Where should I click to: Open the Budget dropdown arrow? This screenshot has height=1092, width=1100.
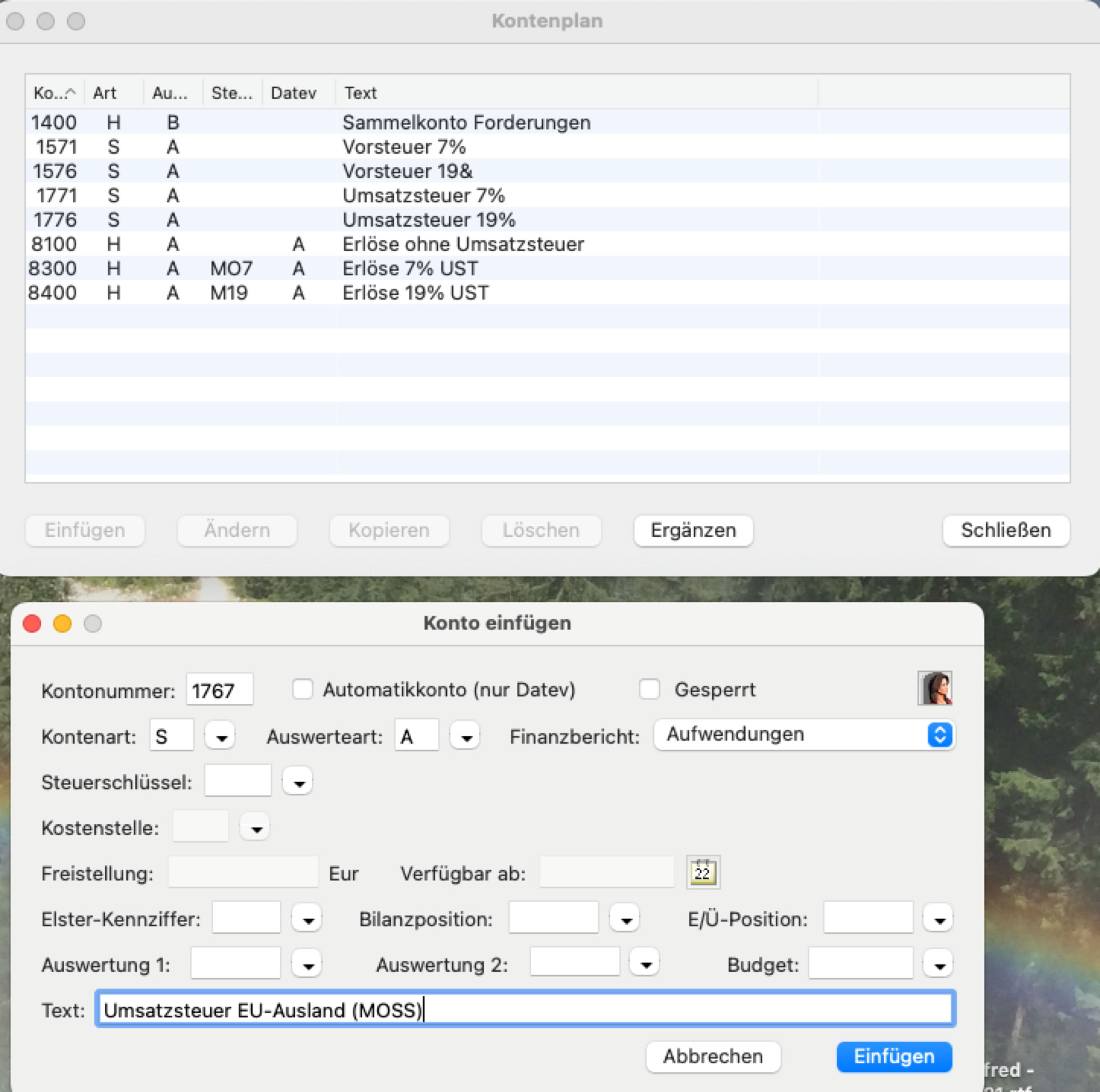938,964
